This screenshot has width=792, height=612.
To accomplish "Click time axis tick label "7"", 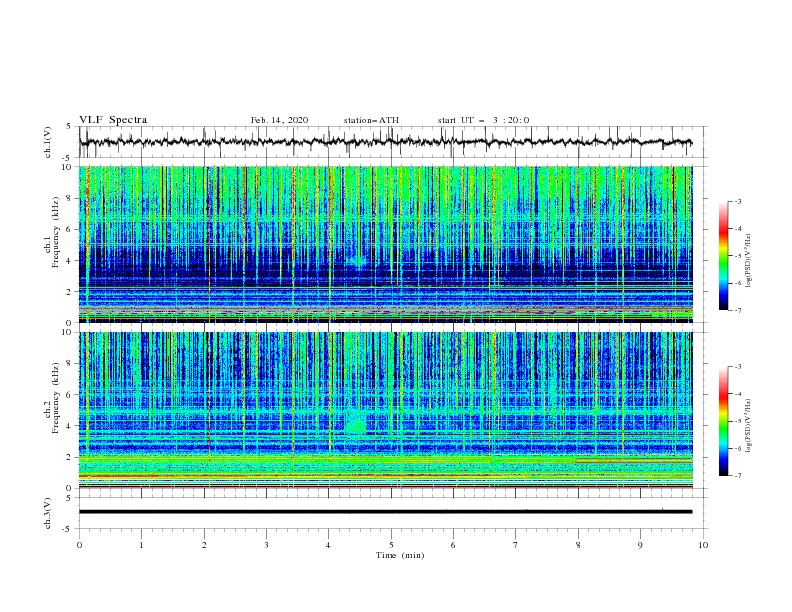I will pos(516,545).
